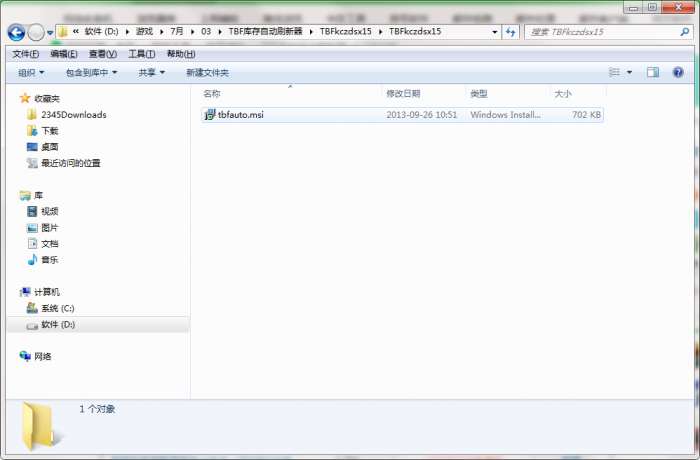Viewport: 700px width, 460px height.
Task: Sort by 类型 column header
Action: 479,94
